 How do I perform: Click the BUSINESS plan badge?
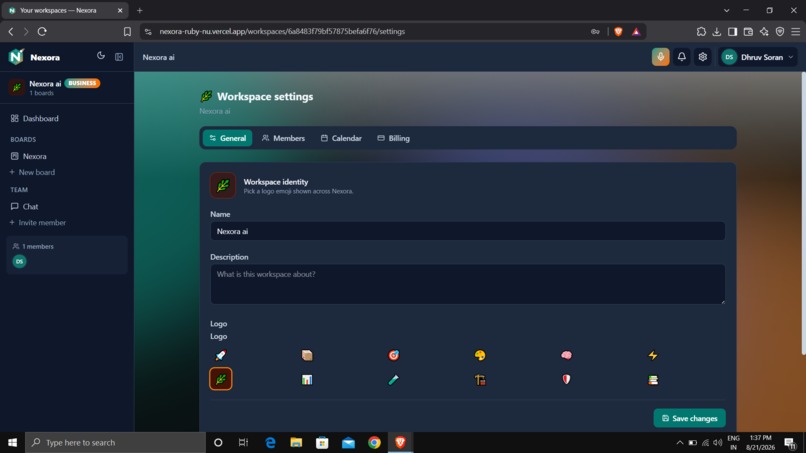82,83
